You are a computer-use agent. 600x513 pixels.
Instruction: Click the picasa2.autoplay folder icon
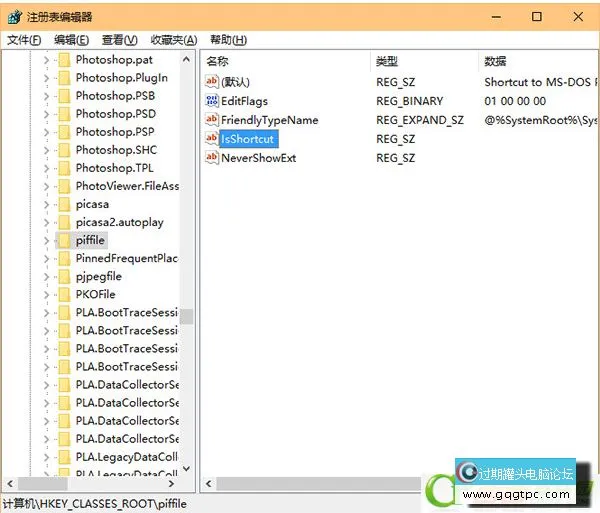64,223
